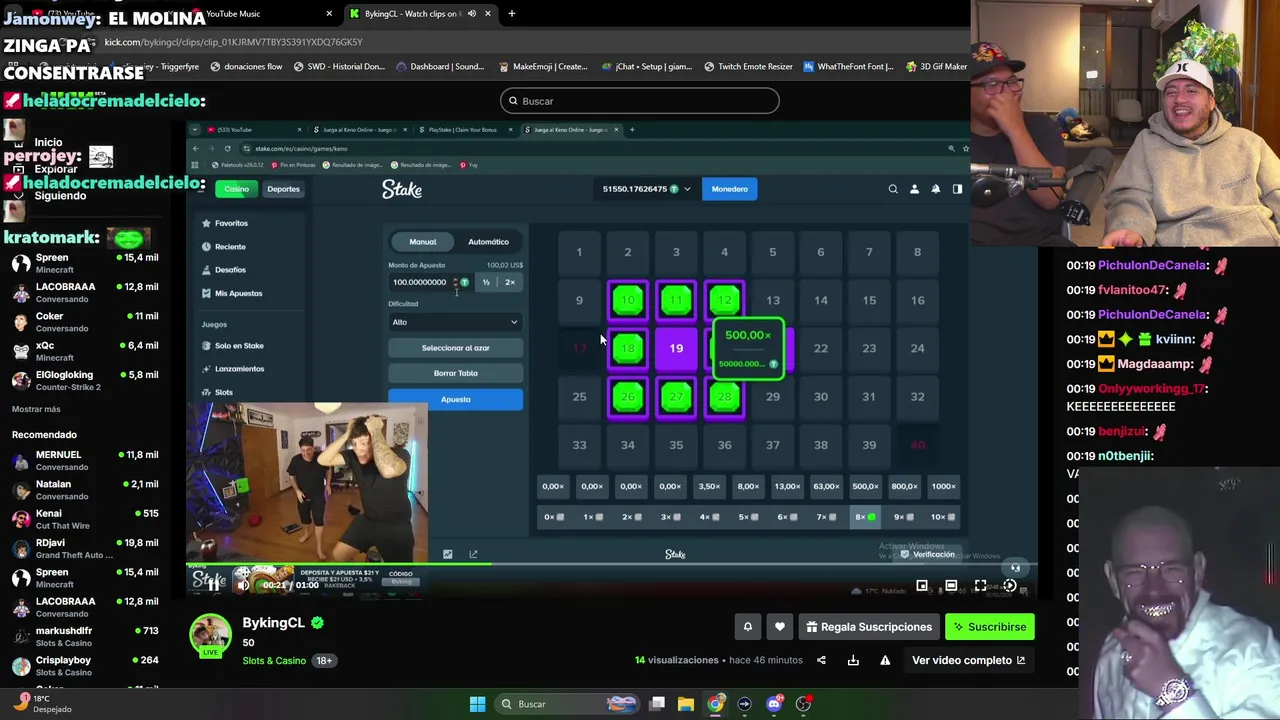Click the green Suscribirse button
Screen dimensions: 1280x720
point(990,627)
